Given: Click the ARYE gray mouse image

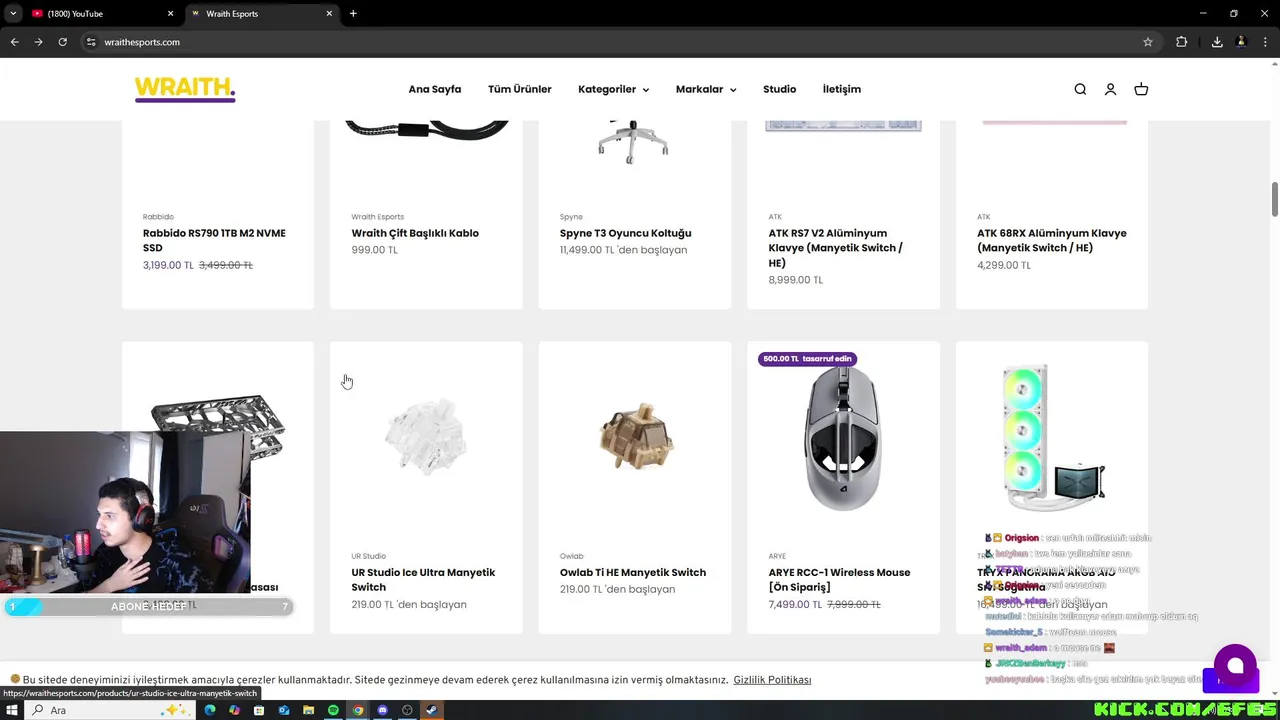Looking at the screenshot, I should 843,438.
